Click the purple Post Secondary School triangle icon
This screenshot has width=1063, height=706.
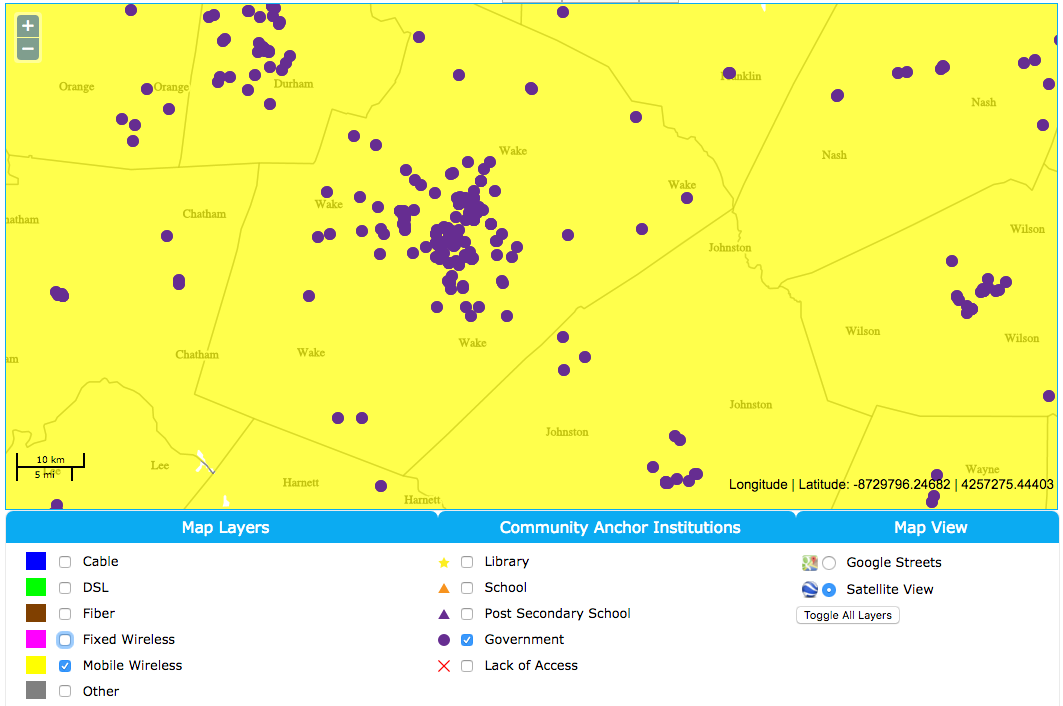(x=444, y=614)
